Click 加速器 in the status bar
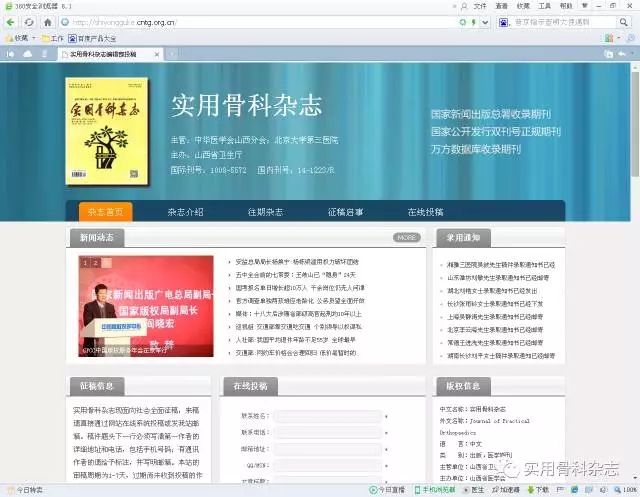640x497 pixels. [x=506, y=490]
